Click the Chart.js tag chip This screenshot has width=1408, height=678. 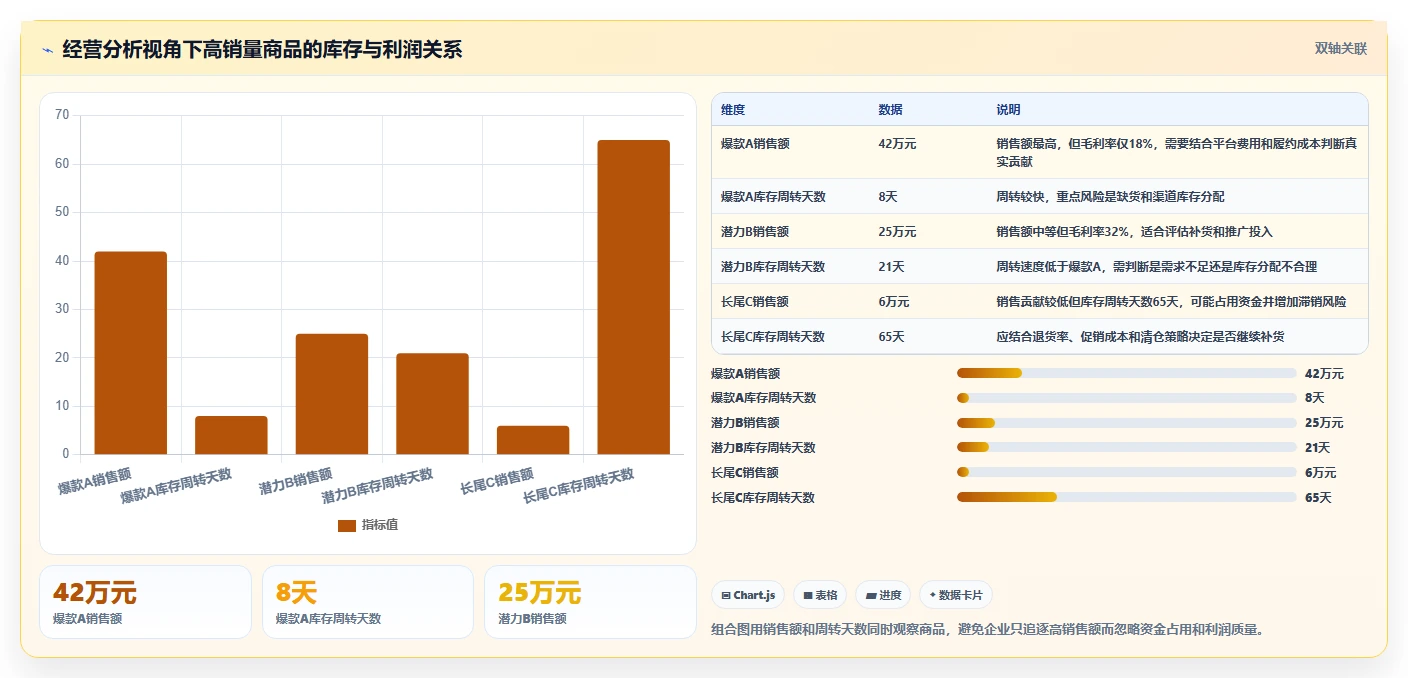pos(748,595)
